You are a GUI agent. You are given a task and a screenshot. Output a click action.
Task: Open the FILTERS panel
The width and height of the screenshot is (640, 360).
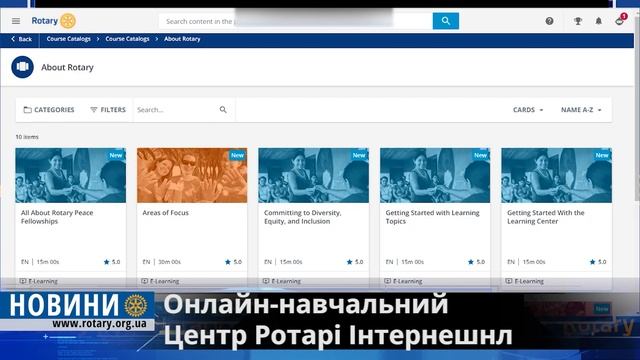[108, 110]
